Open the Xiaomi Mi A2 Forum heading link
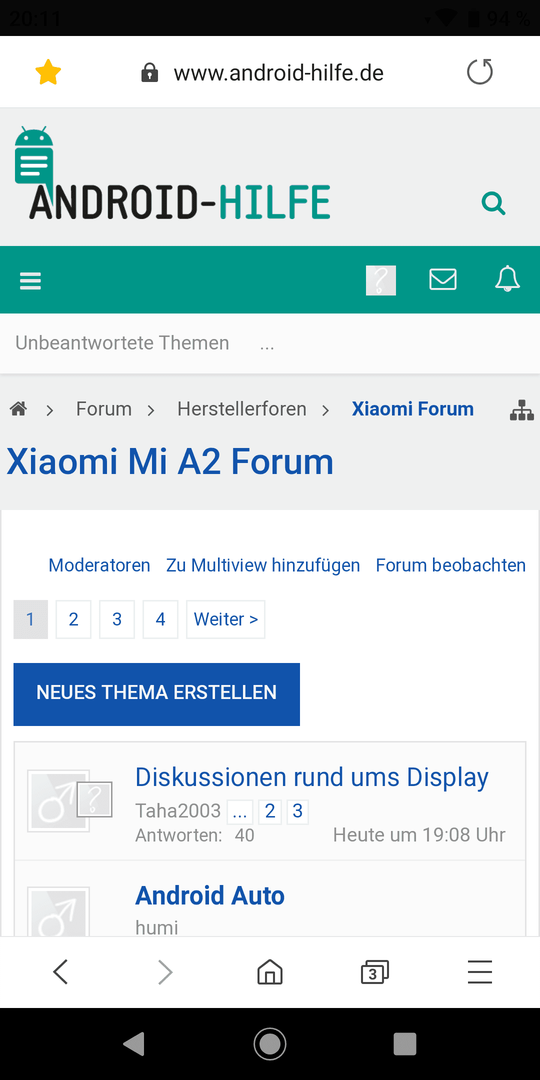Image resolution: width=540 pixels, height=1080 pixels. click(x=170, y=462)
